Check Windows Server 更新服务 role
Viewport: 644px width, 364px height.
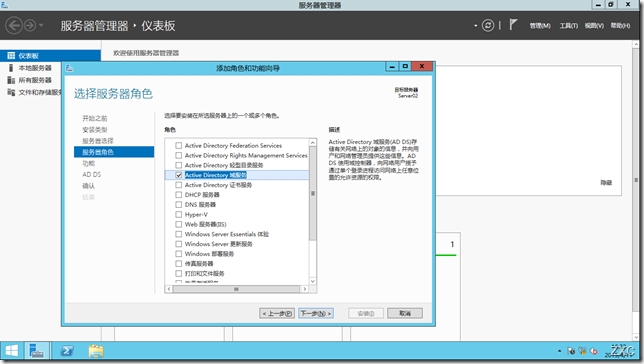(178, 244)
